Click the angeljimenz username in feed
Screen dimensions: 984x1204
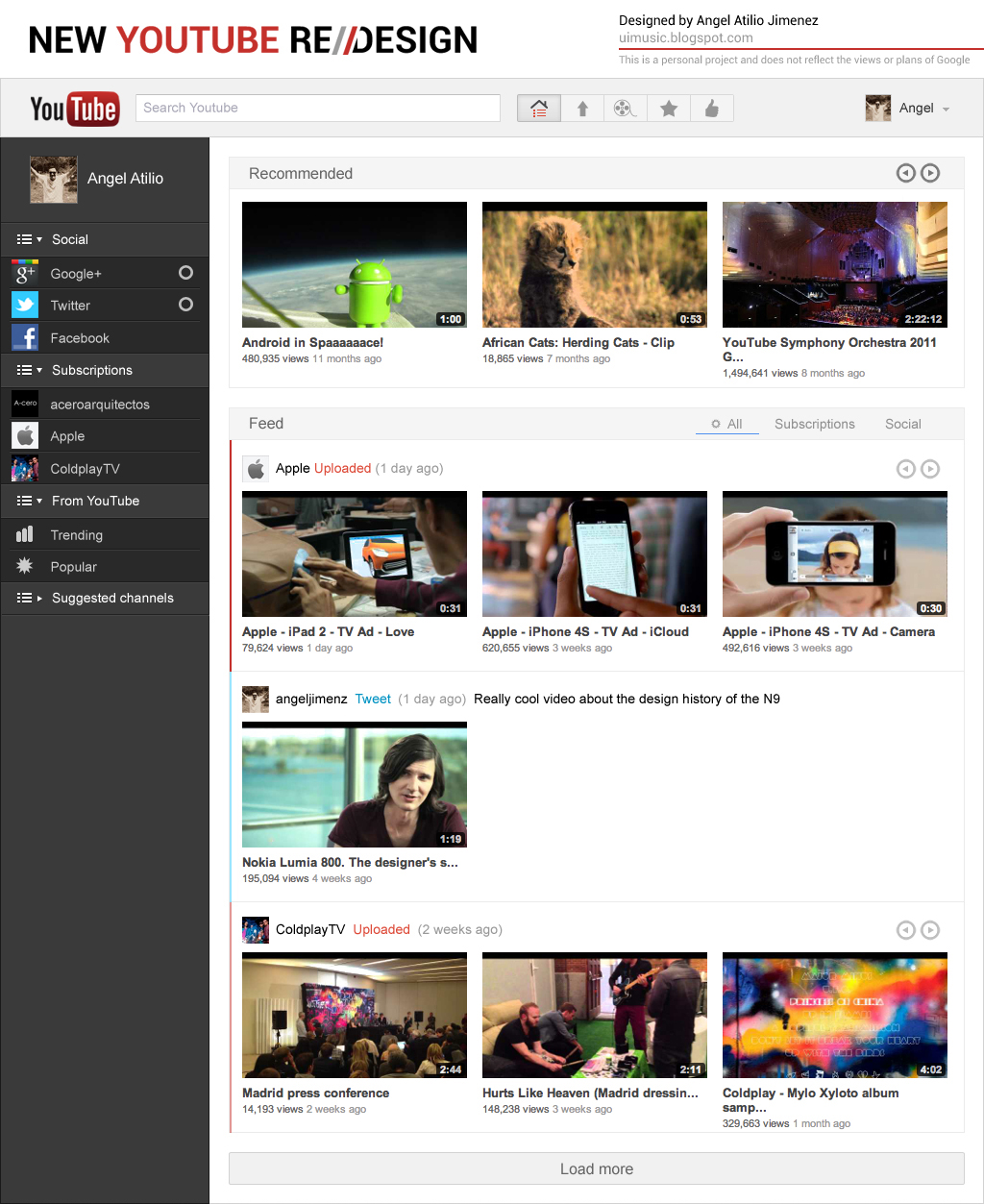(311, 699)
